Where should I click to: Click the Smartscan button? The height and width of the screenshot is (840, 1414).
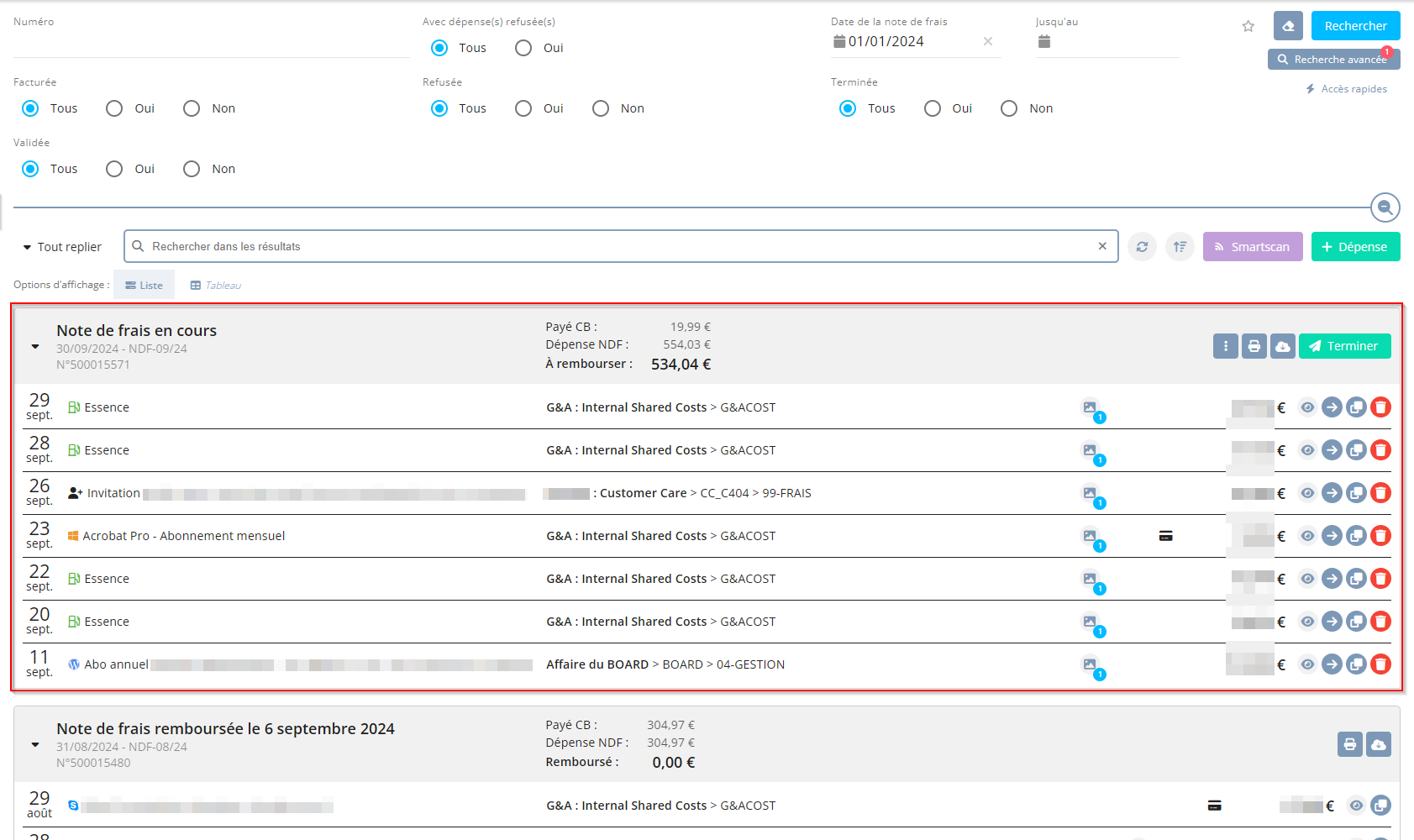coord(1253,247)
